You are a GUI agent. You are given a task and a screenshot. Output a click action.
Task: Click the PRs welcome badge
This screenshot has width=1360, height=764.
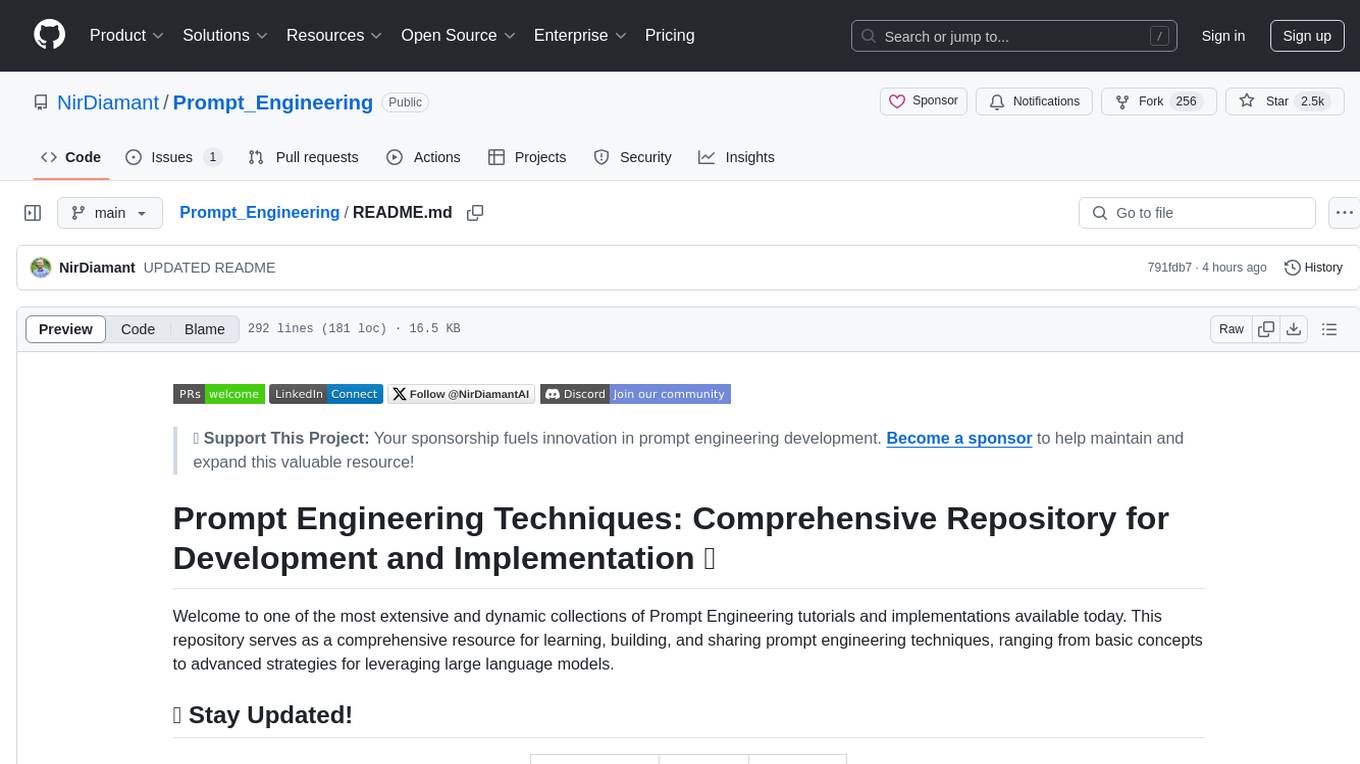point(219,394)
